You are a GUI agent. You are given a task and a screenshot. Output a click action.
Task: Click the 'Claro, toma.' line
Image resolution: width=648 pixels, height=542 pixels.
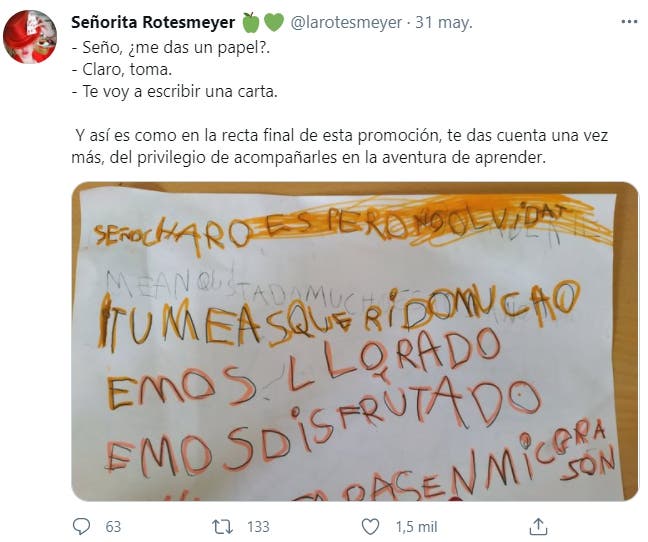[122, 69]
